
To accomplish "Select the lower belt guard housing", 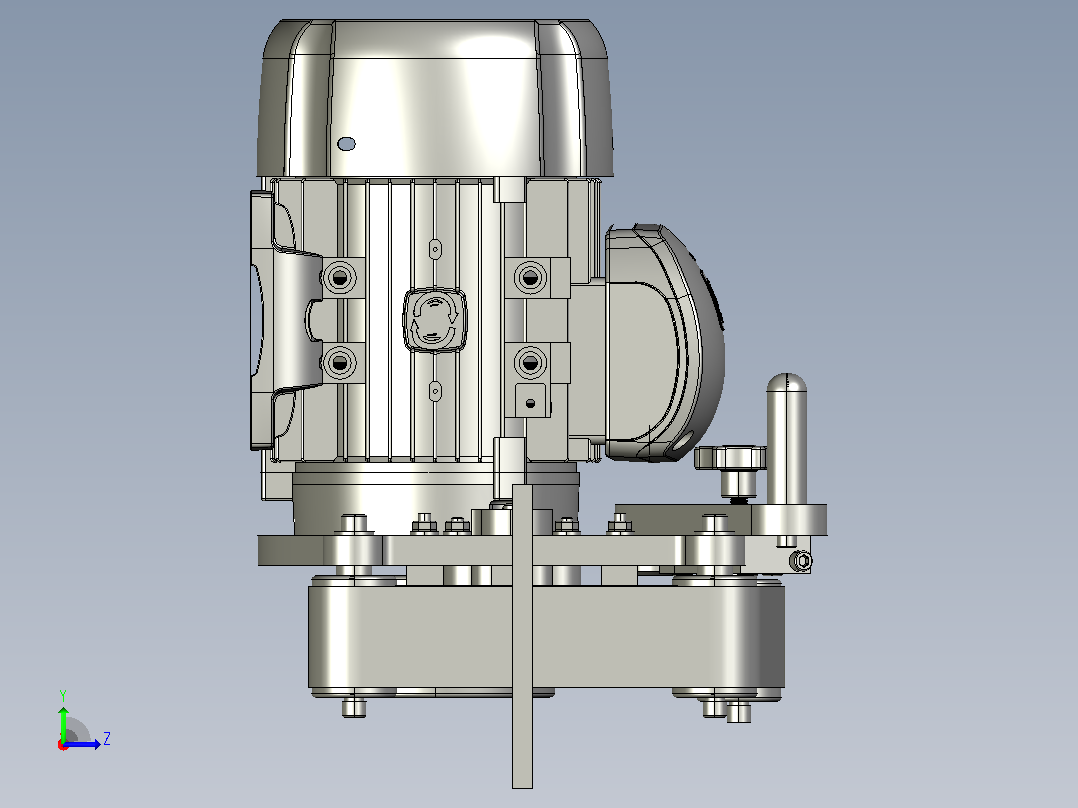I will tap(547, 636).
